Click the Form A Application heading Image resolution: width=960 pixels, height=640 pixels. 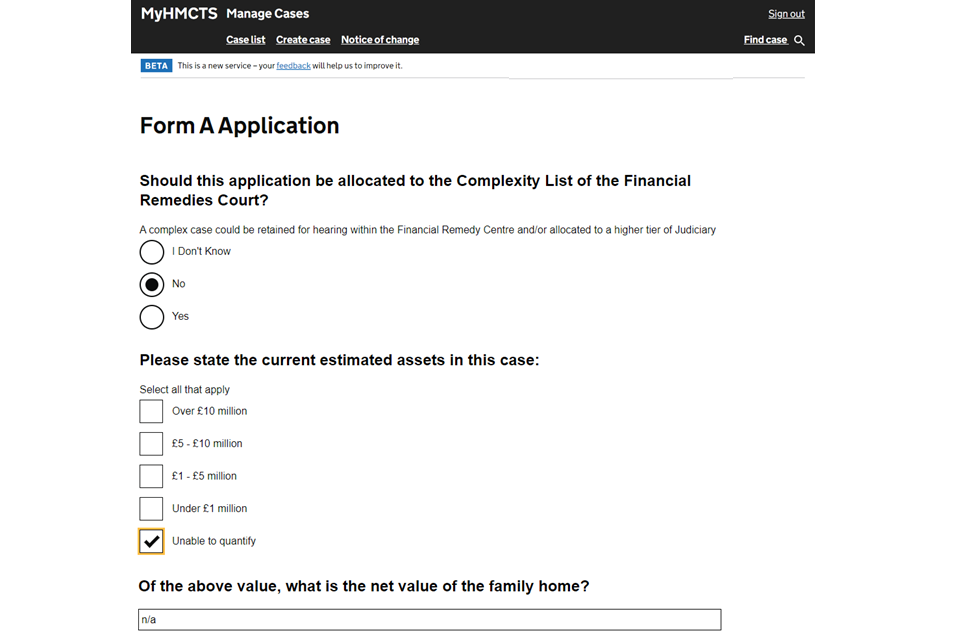240,126
